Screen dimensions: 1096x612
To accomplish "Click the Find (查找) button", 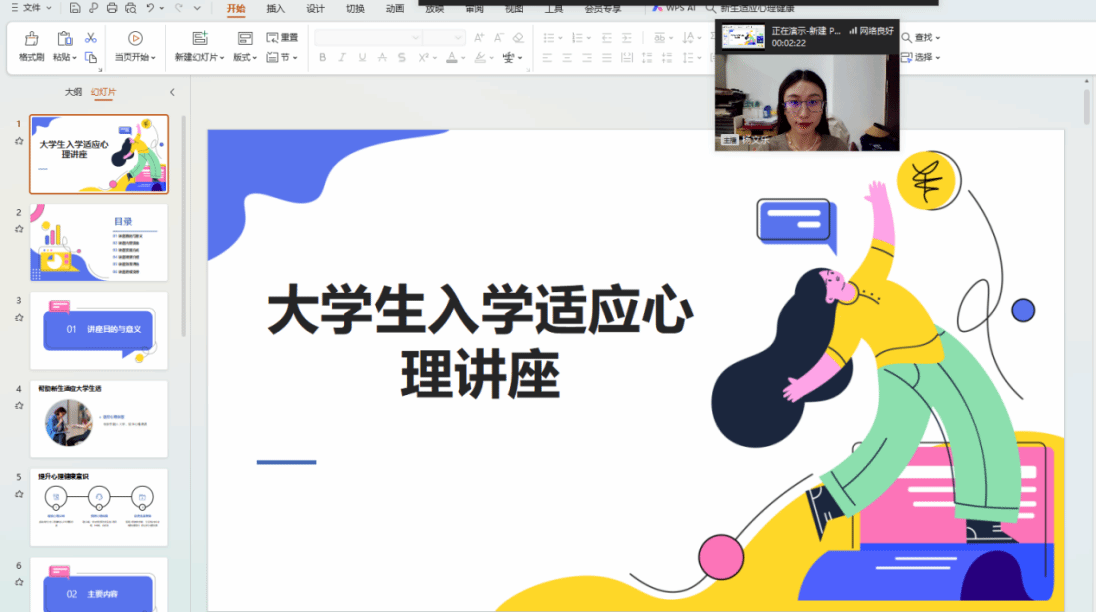I will tap(921, 38).
